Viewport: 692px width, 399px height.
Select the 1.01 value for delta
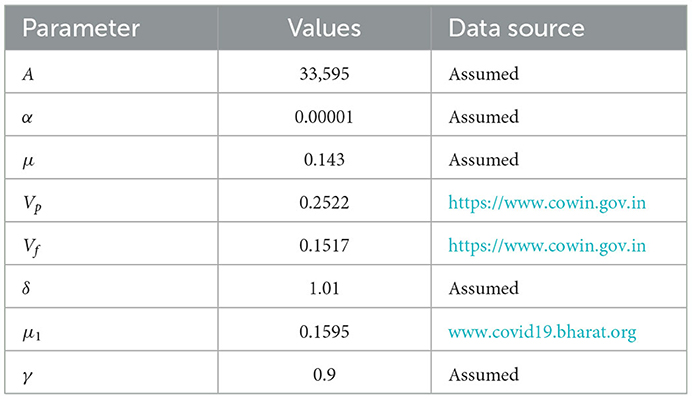tap(324, 289)
